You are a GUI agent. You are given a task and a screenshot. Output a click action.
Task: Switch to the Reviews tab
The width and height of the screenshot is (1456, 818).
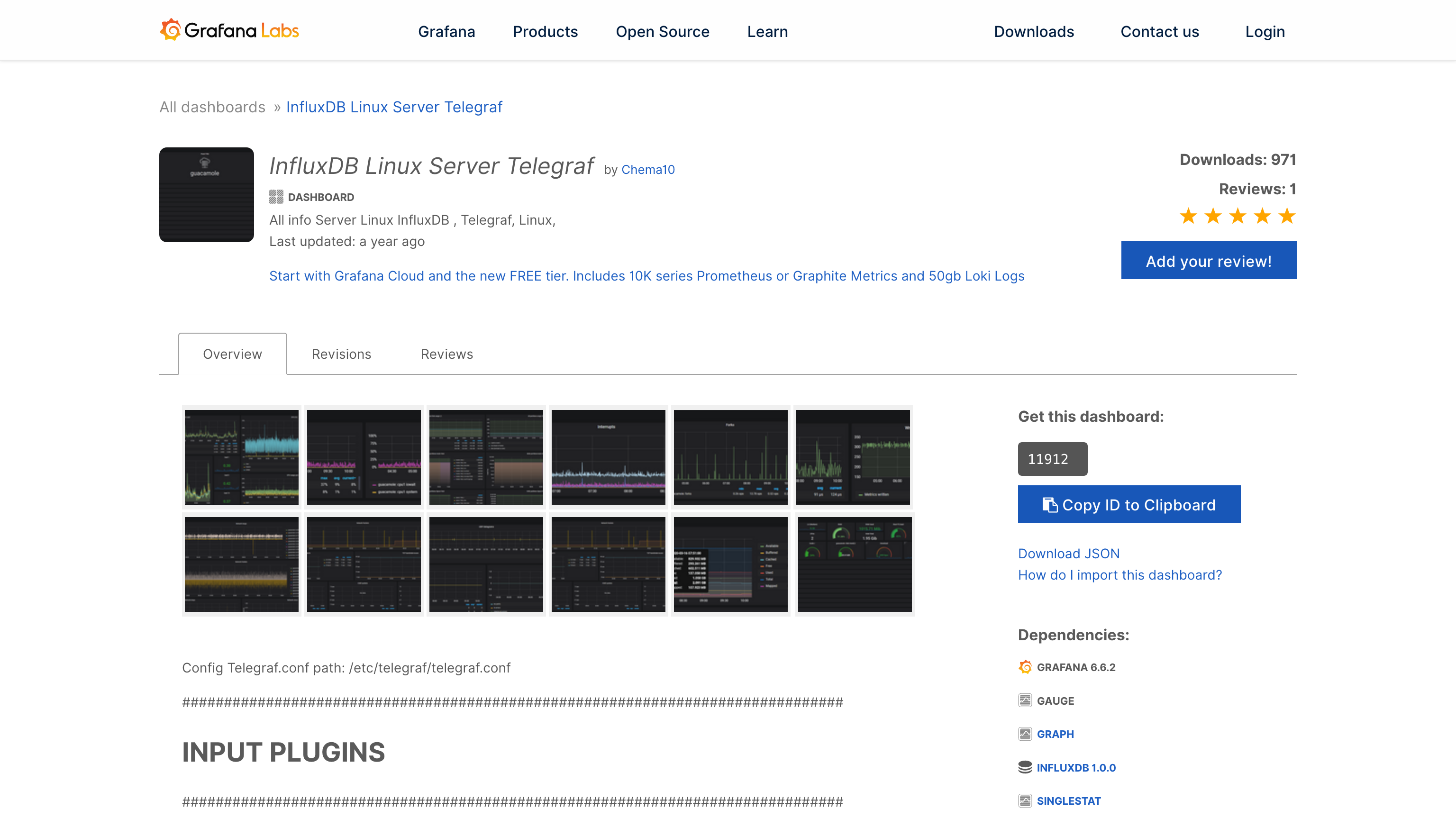[446, 354]
